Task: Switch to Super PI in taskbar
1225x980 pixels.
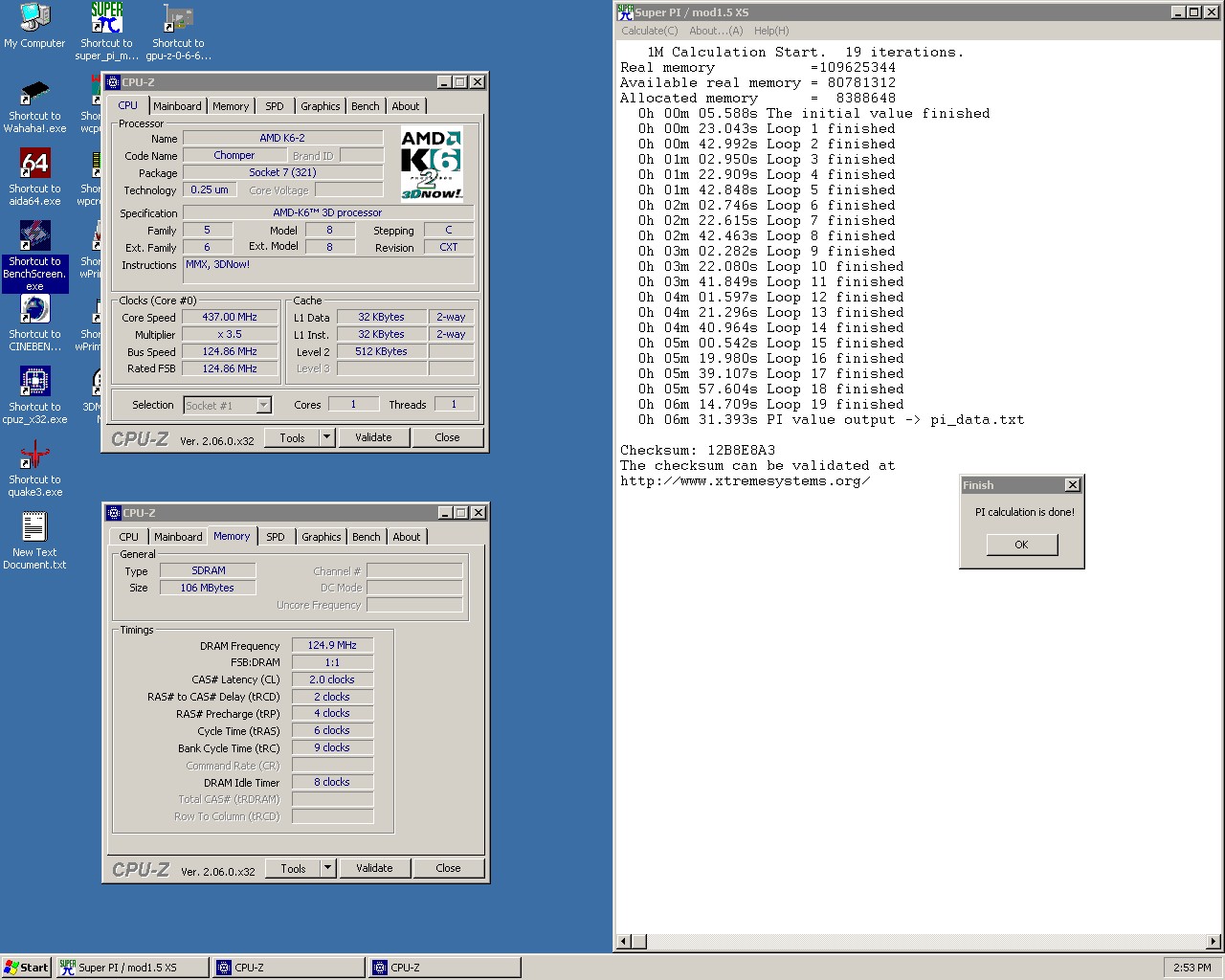Action: tap(133, 968)
